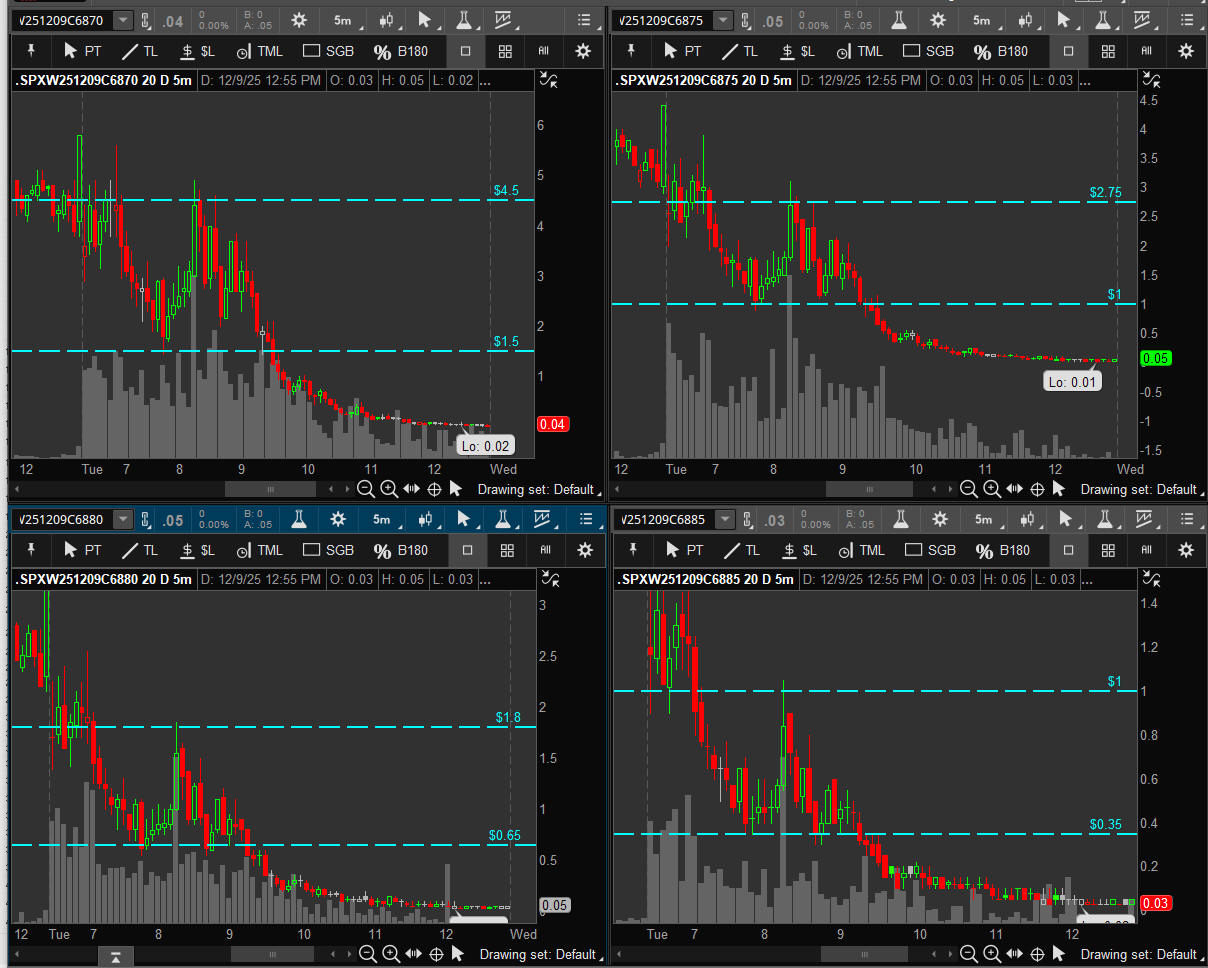Expand the 5m timeframe selector in C6875 chart
1208x968 pixels.
pyautogui.click(x=984, y=20)
